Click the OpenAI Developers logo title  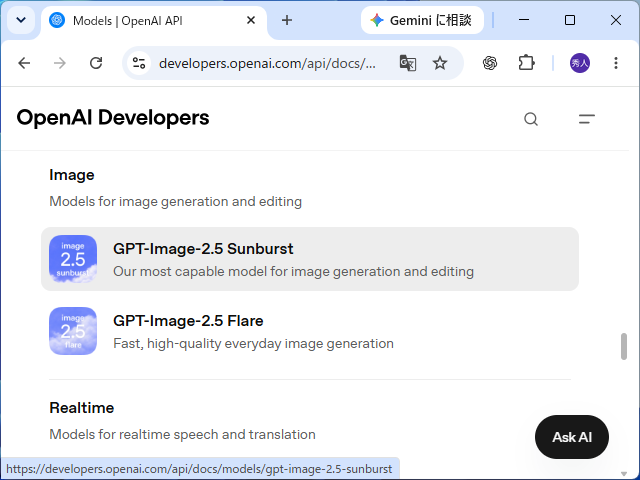coord(113,118)
